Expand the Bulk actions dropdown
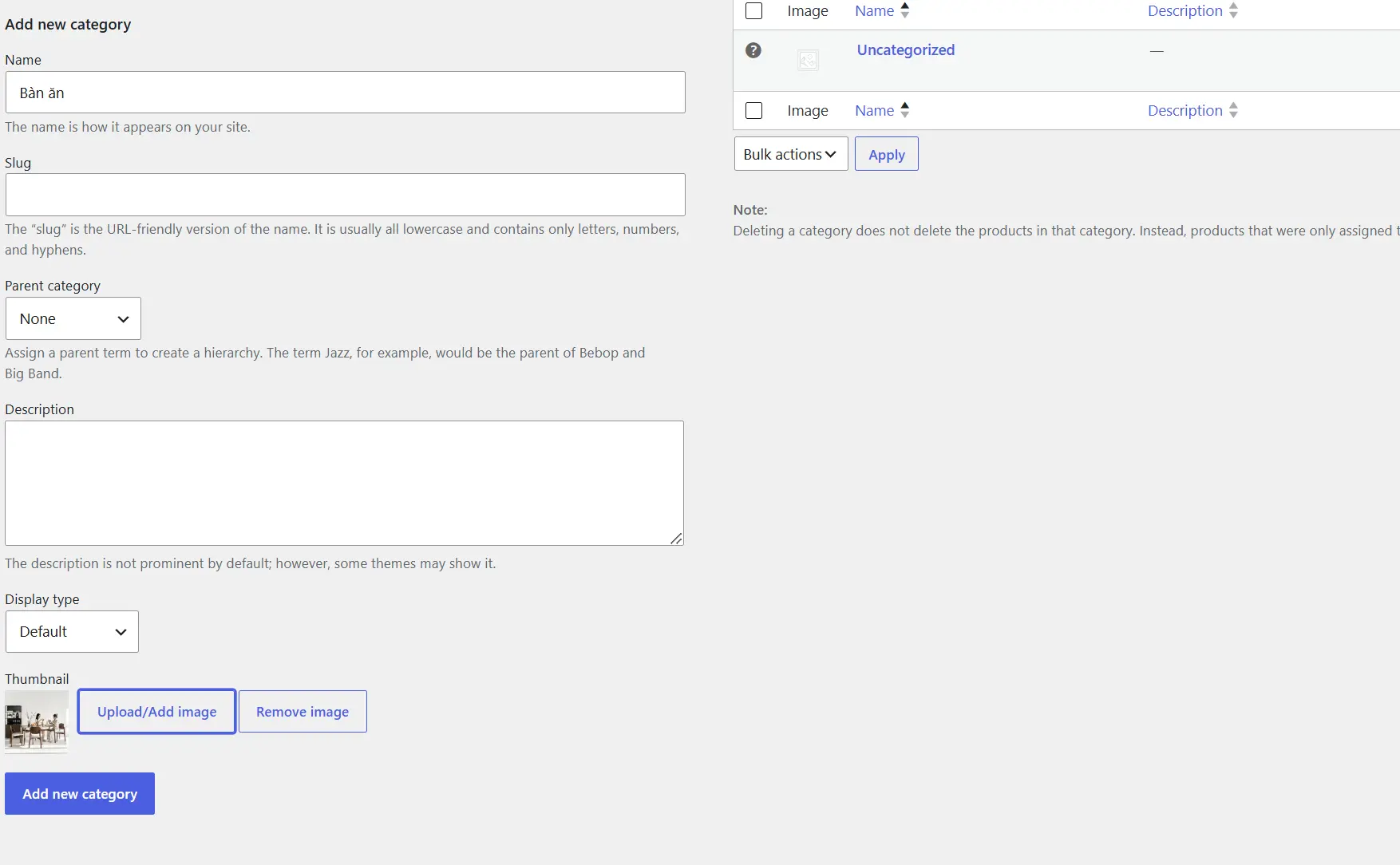 pos(791,154)
